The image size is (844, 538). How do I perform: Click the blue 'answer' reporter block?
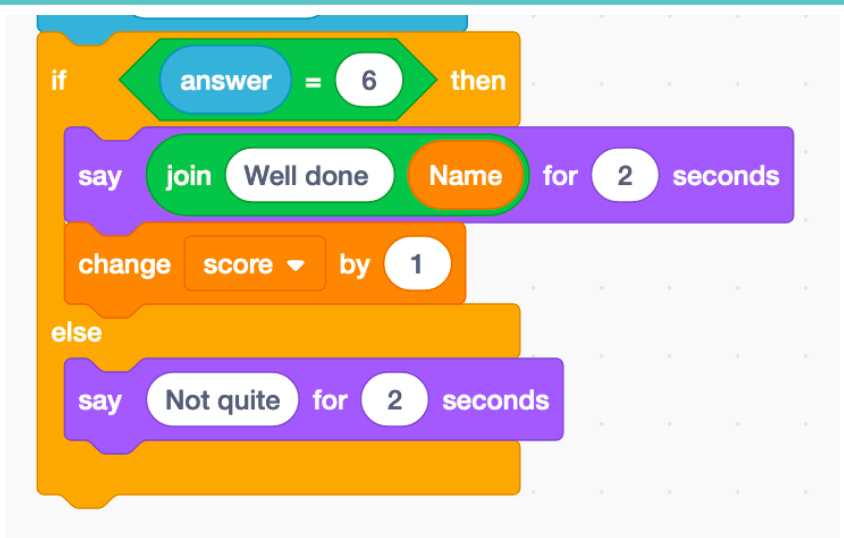225,81
